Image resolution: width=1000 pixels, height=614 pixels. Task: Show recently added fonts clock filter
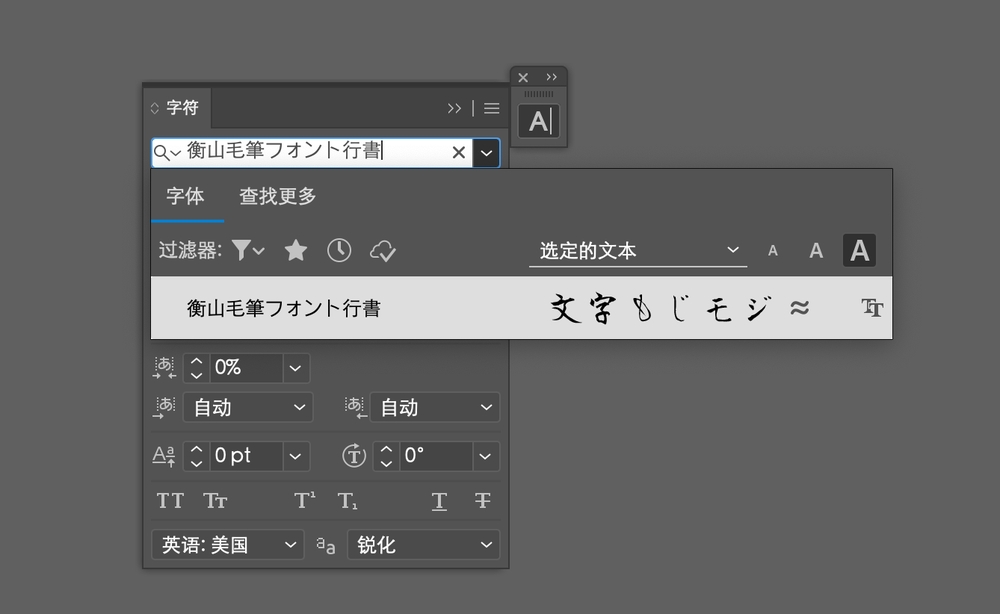tap(339, 250)
